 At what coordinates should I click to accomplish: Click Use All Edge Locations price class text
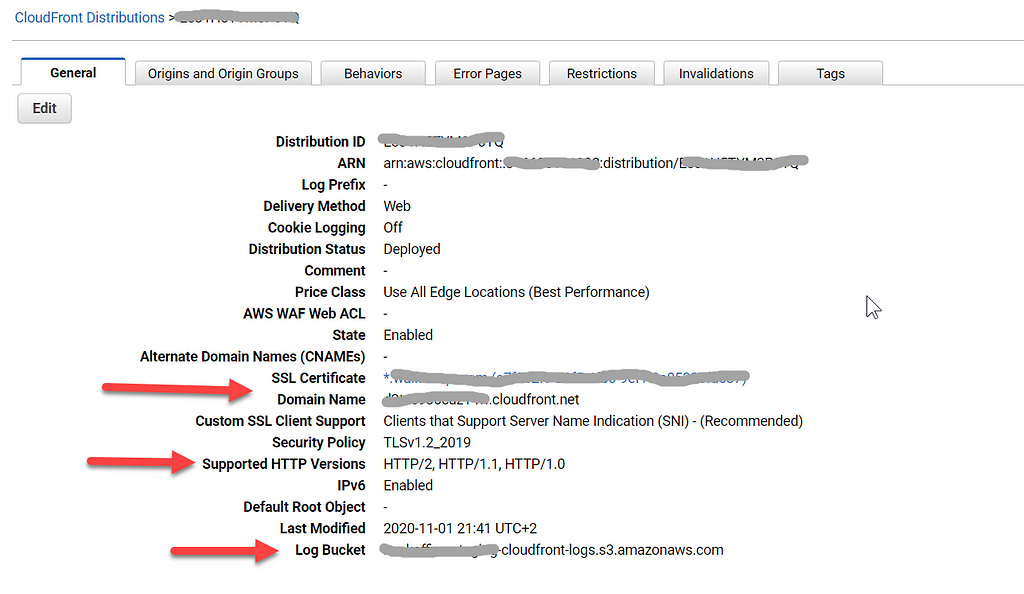click(x=516, y=292)
